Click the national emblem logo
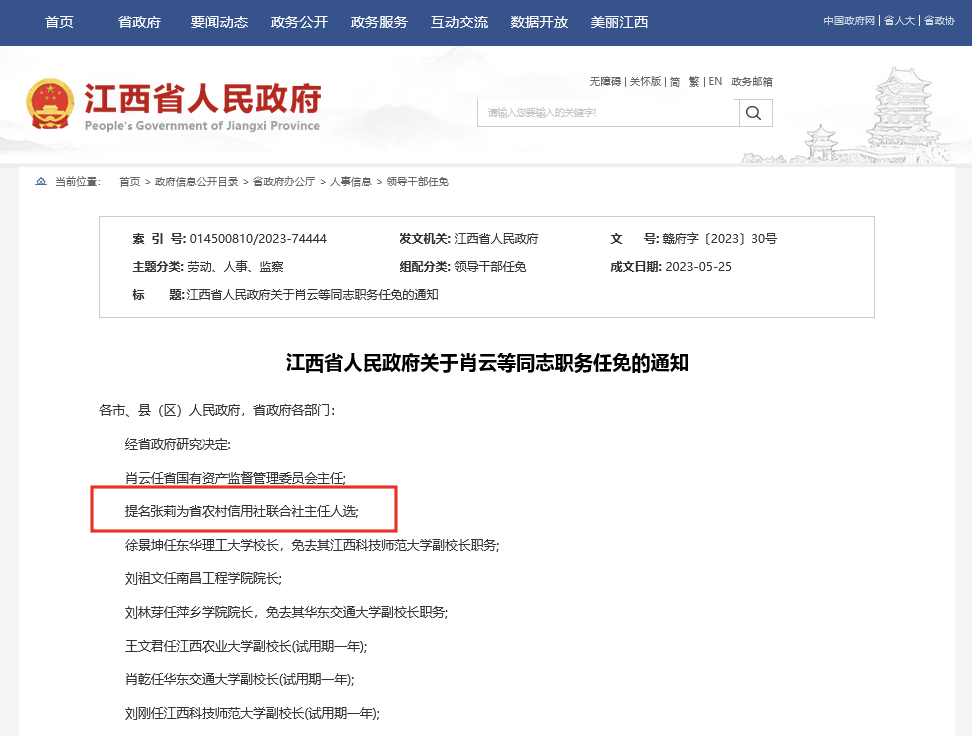 point(50,104)
